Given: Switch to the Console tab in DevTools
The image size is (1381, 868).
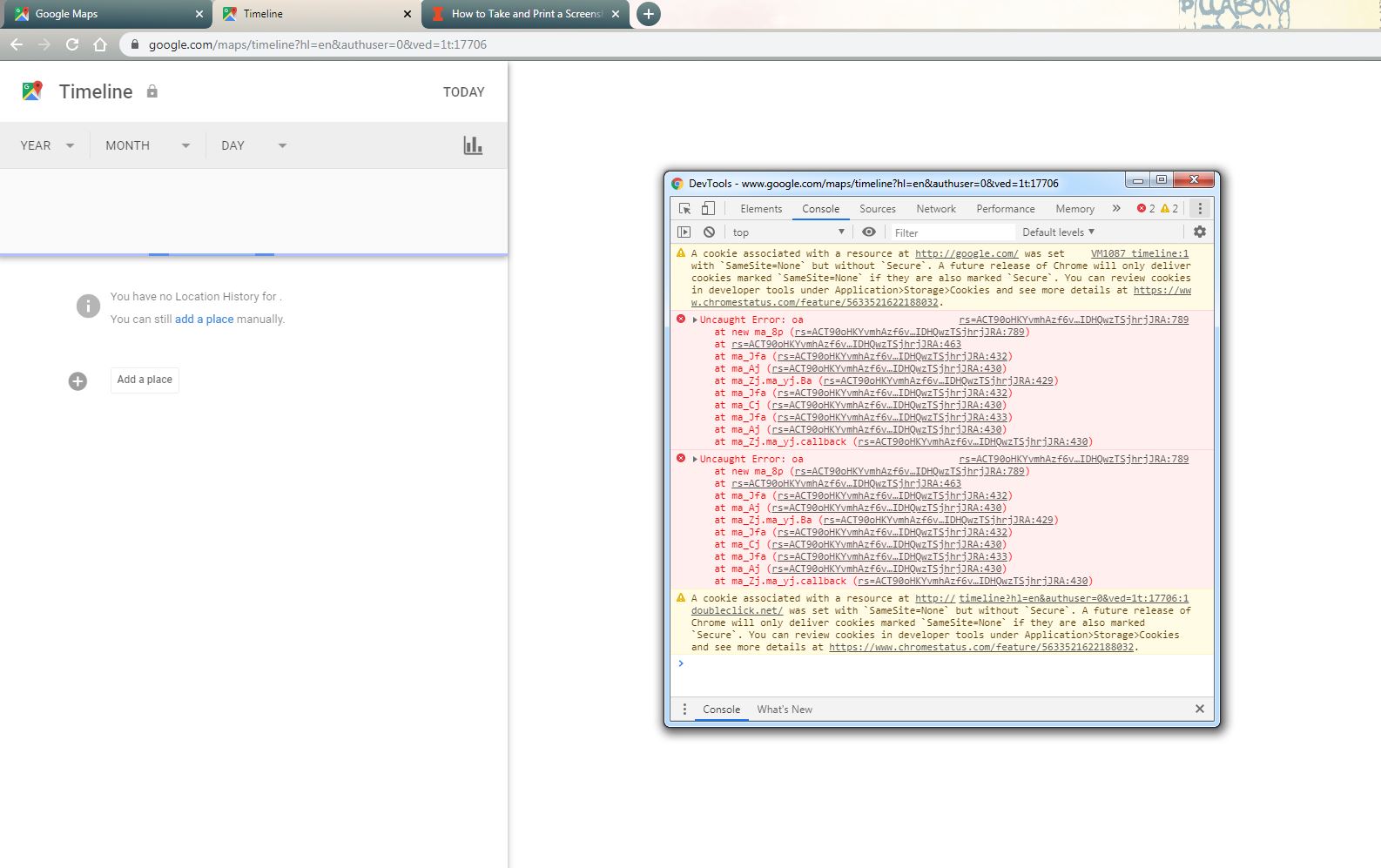Looking at the screenshot, I should [x=820, y=209].
